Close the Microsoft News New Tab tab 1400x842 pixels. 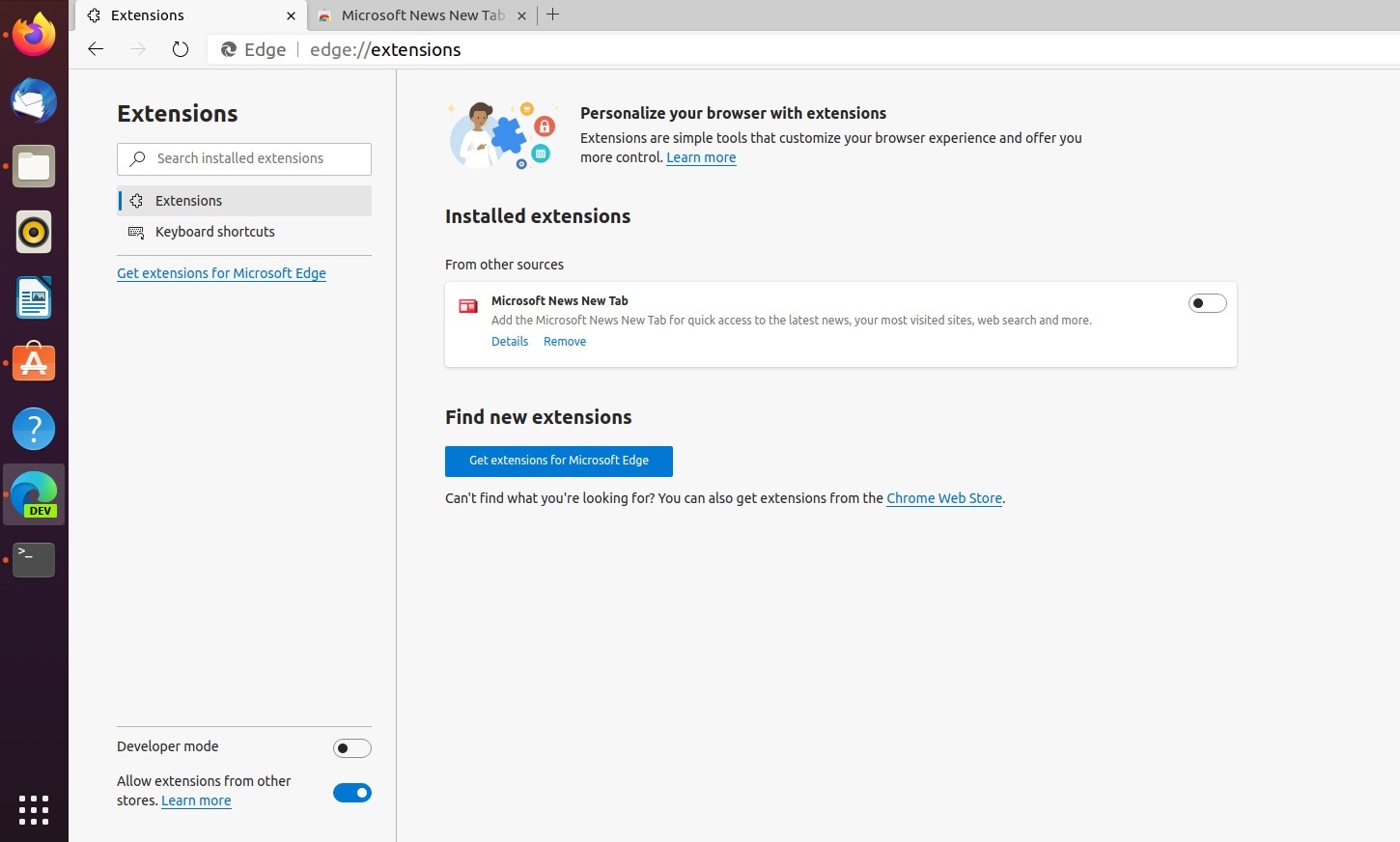tap(521, 15)
